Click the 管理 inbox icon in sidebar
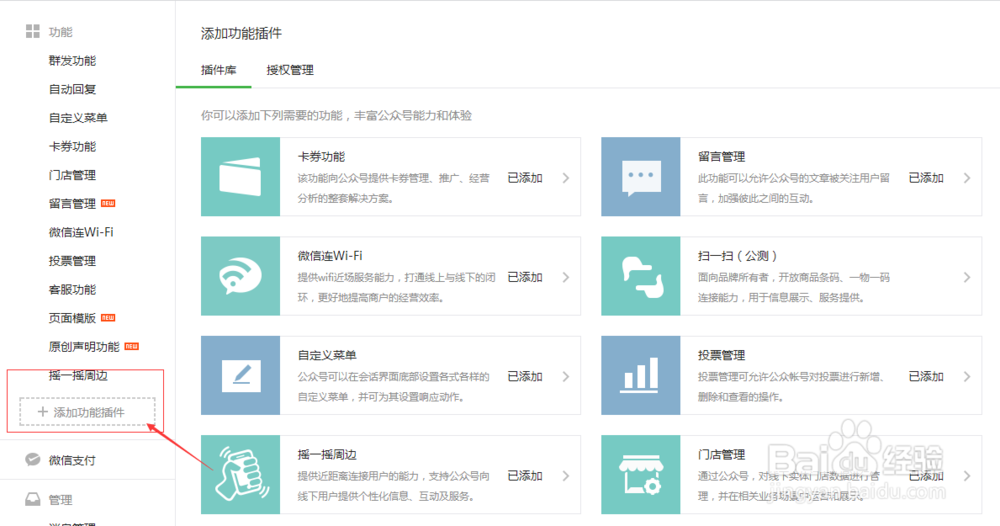This screenshot has width=1000, height=526. coord(33,500)
